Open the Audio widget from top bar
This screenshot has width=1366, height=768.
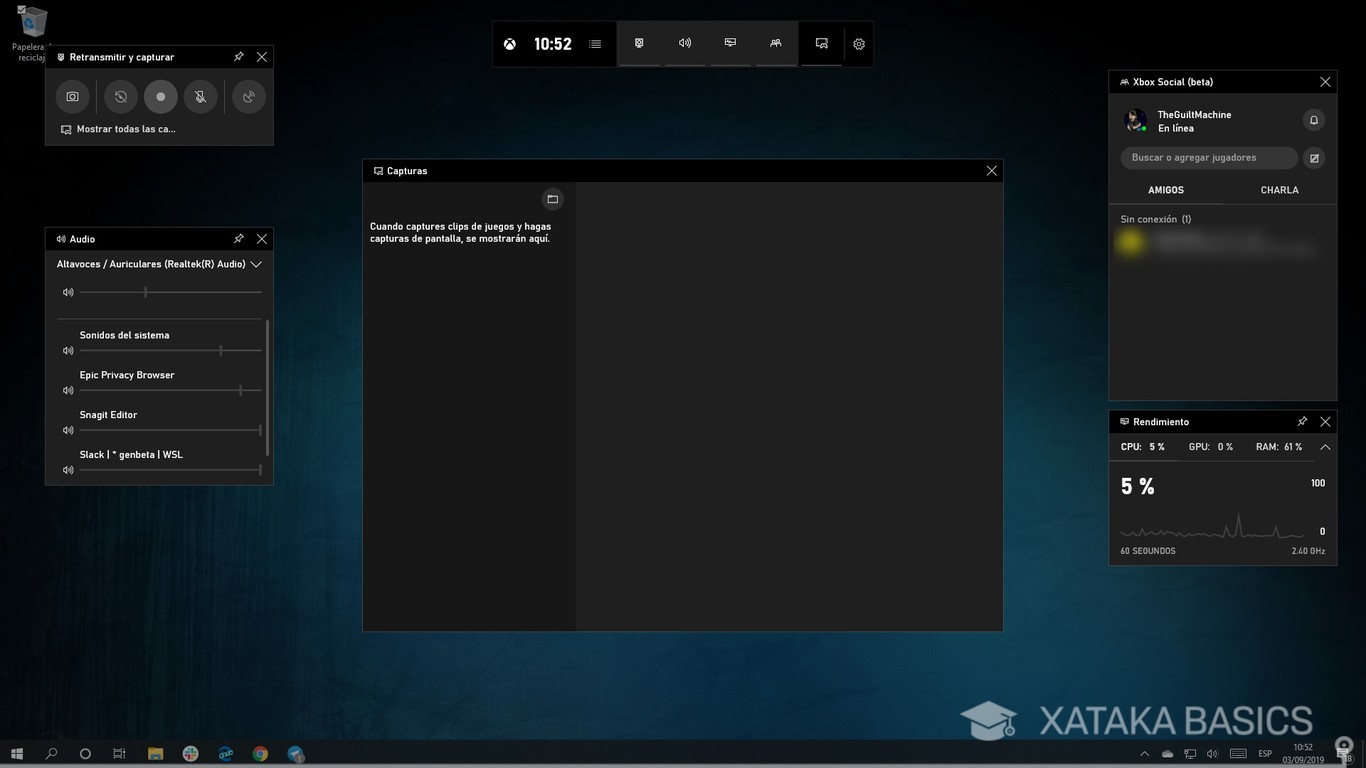point(684,43)
